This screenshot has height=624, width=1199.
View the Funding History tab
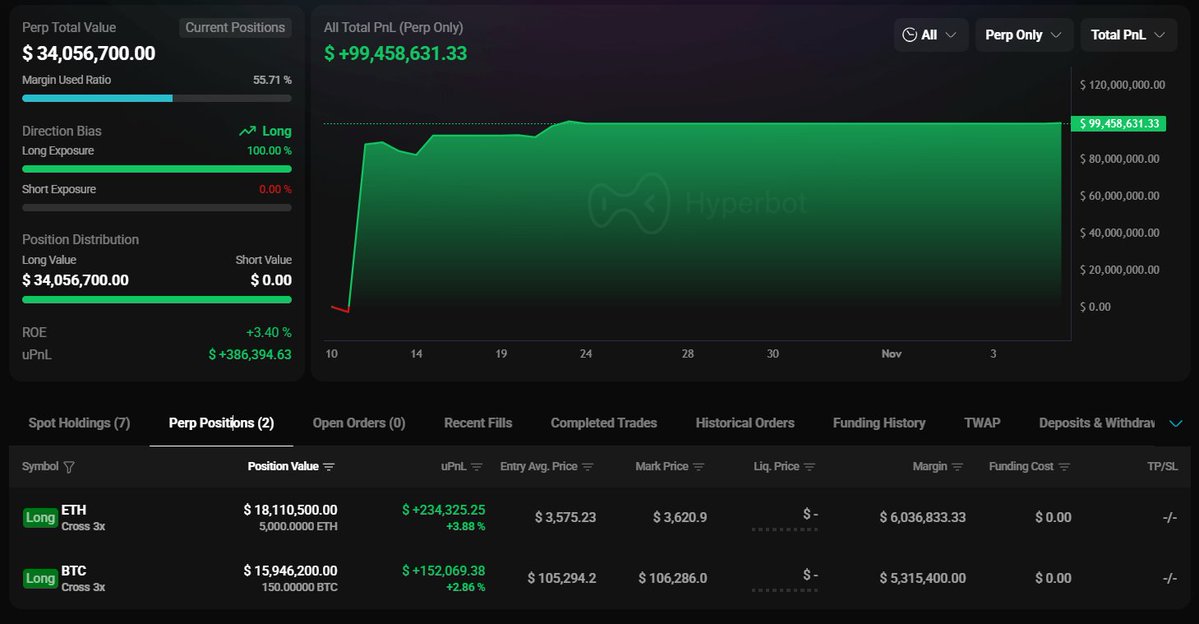(879, 423)
